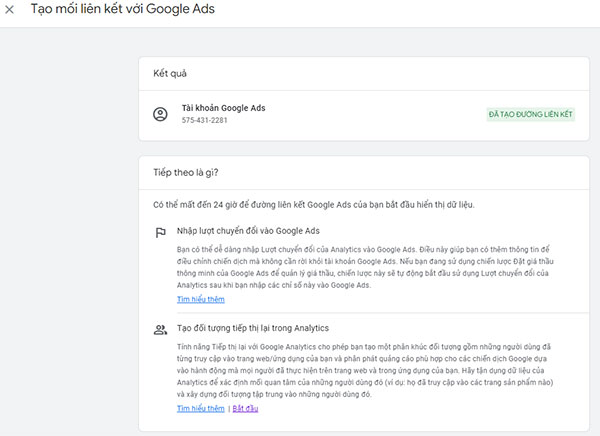600x436 pixels.
Task: Click the Google Ads account avatar icon
Action: click(160, 114)
